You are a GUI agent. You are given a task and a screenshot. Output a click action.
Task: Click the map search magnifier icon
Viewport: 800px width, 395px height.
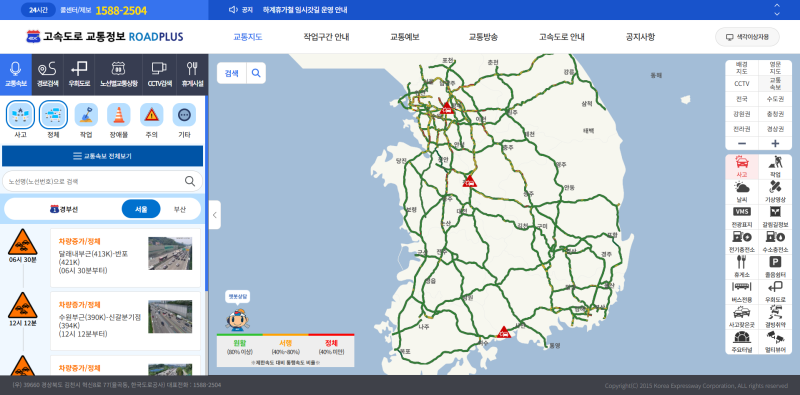pos(256,73)
